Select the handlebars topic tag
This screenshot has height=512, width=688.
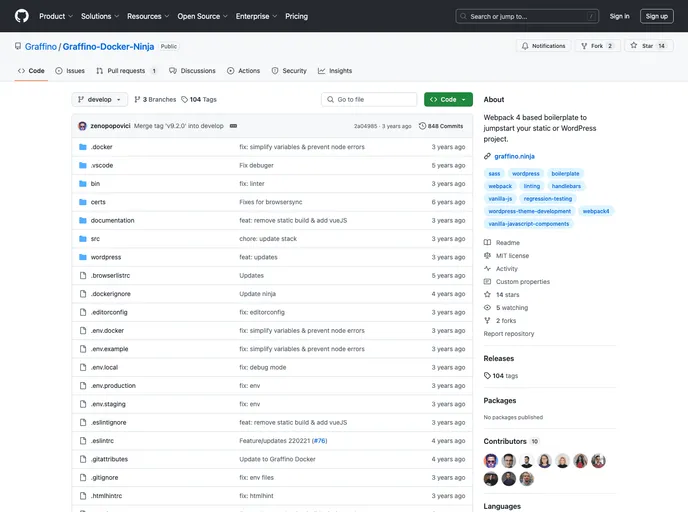pos(566,186)
